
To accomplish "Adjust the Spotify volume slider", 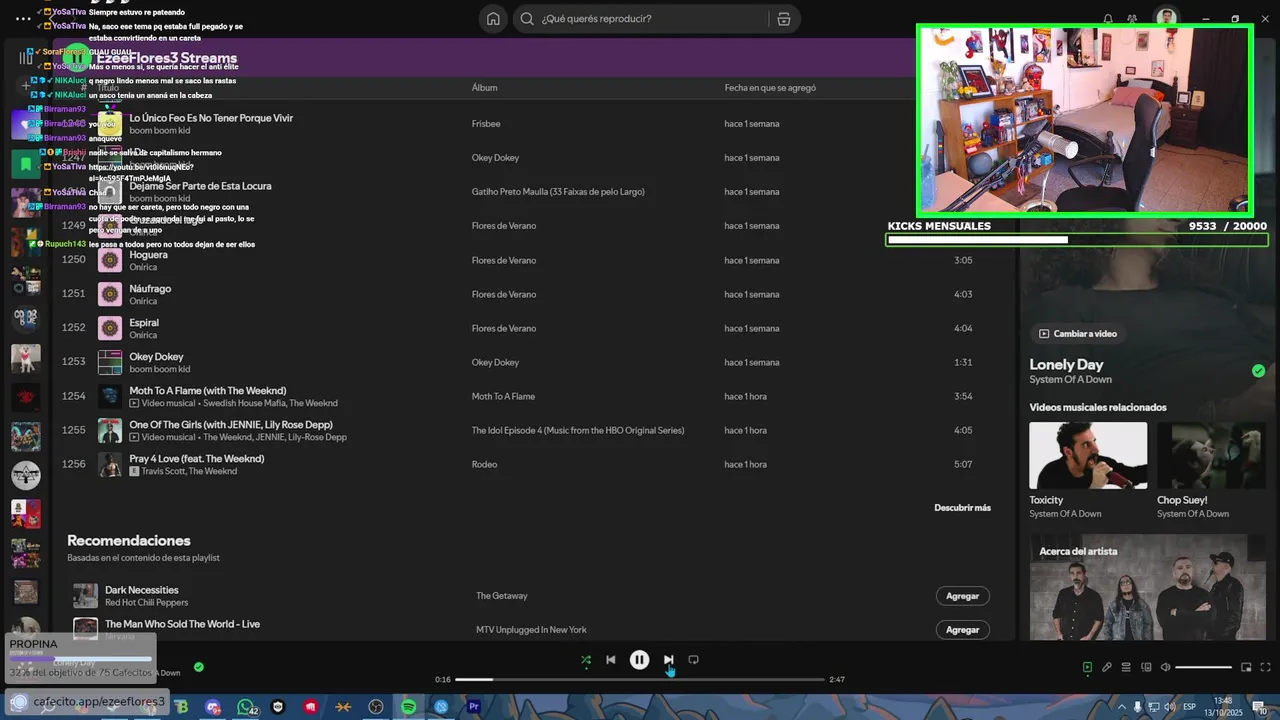I will pos(1203,667).
